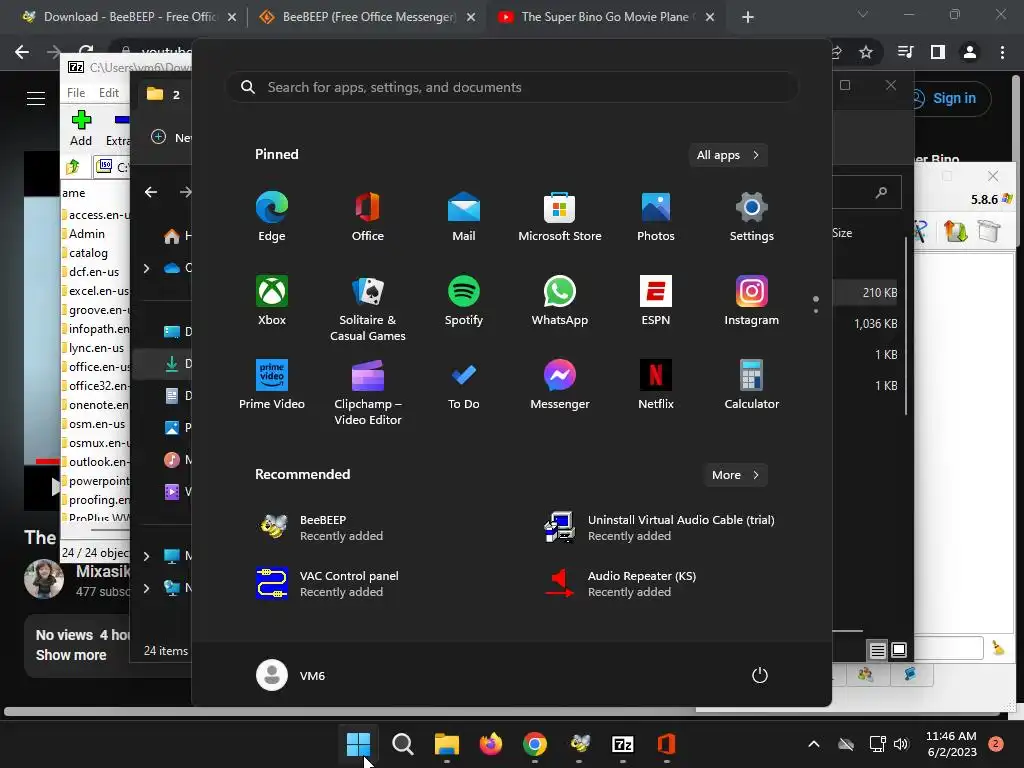Open Clipchamp Video Editor
The width and height of the screenshot is (1024, 768).
coord(368,392)
